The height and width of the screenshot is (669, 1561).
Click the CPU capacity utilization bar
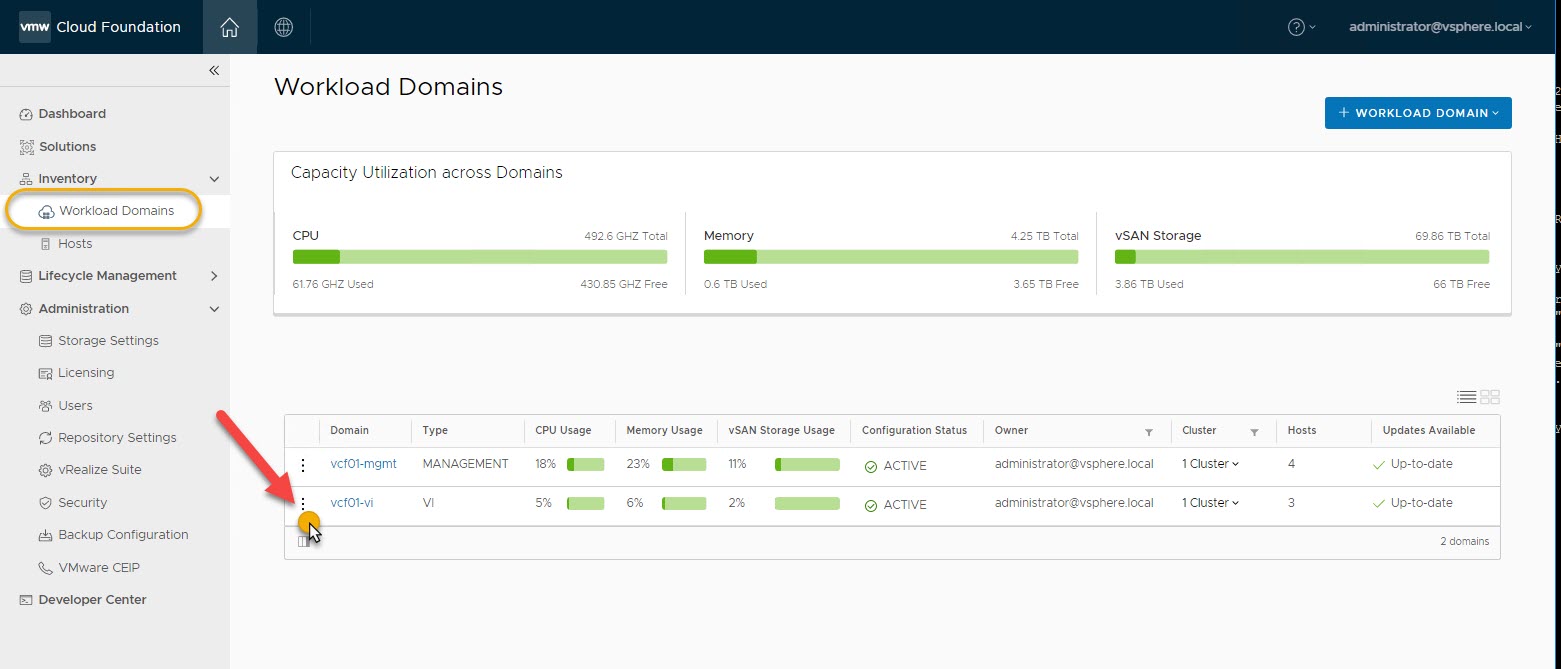[x=480, y=257]
